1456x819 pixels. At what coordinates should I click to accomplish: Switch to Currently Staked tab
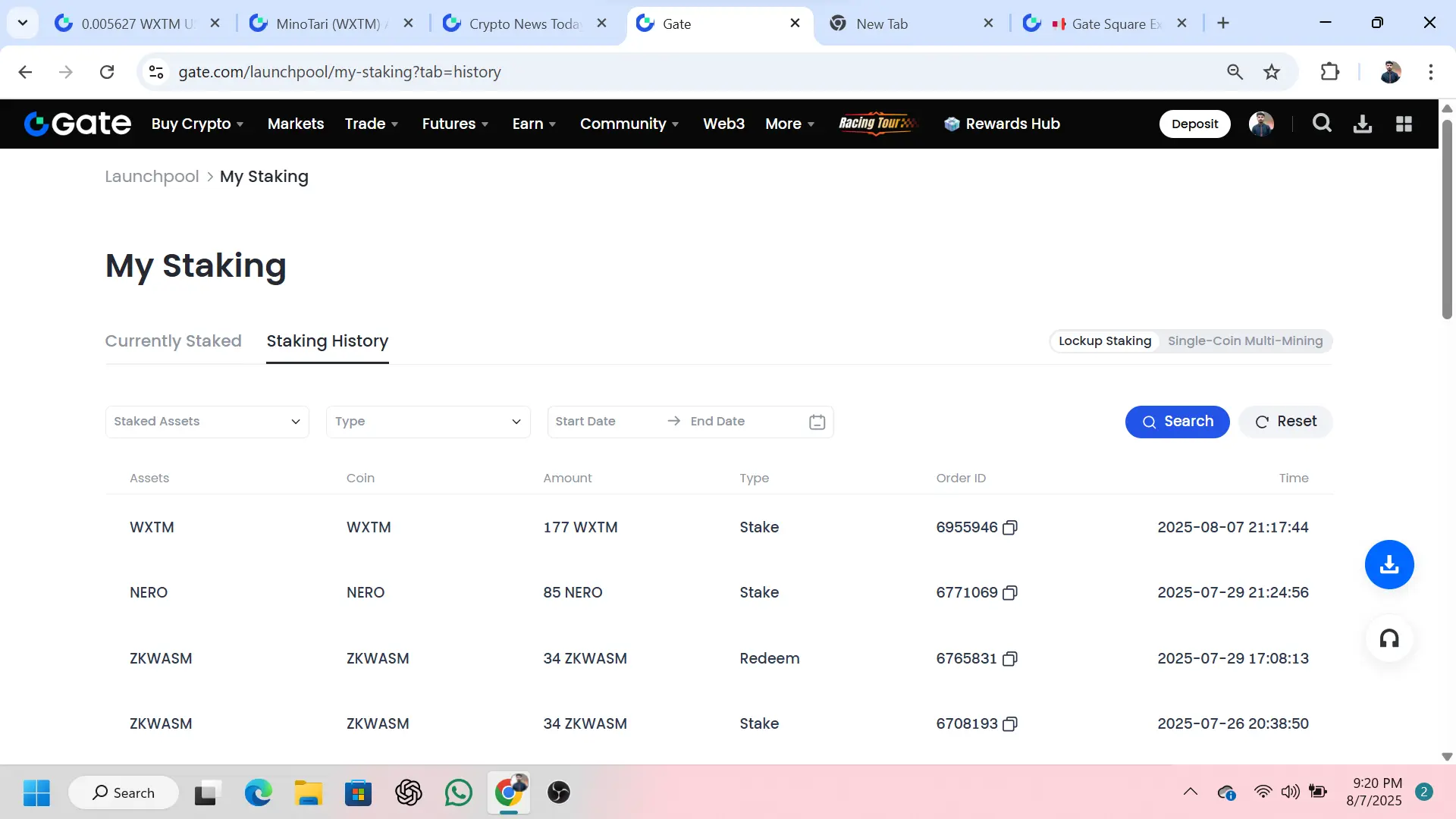173,341
